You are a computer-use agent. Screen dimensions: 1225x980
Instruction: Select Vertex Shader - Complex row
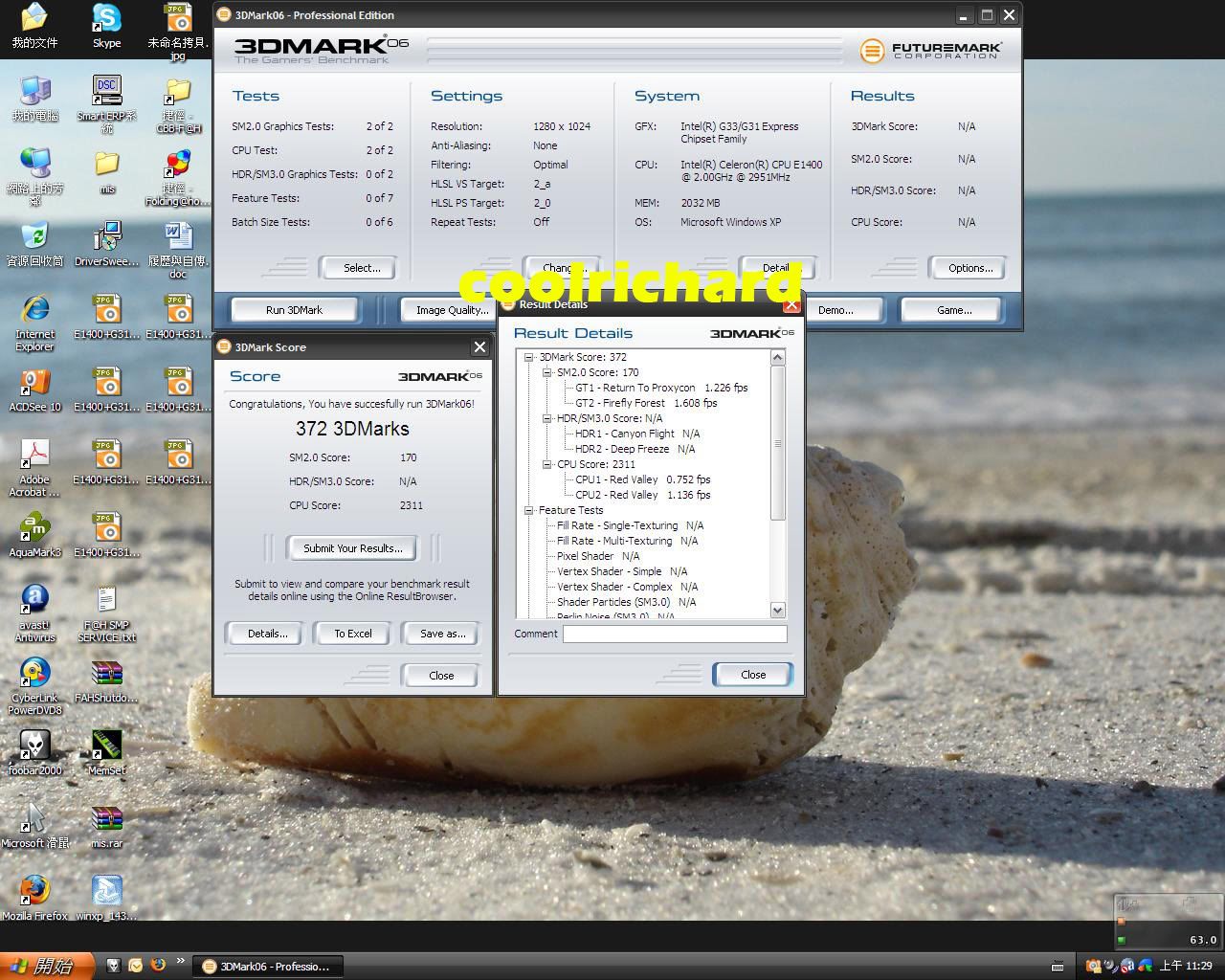627,587
